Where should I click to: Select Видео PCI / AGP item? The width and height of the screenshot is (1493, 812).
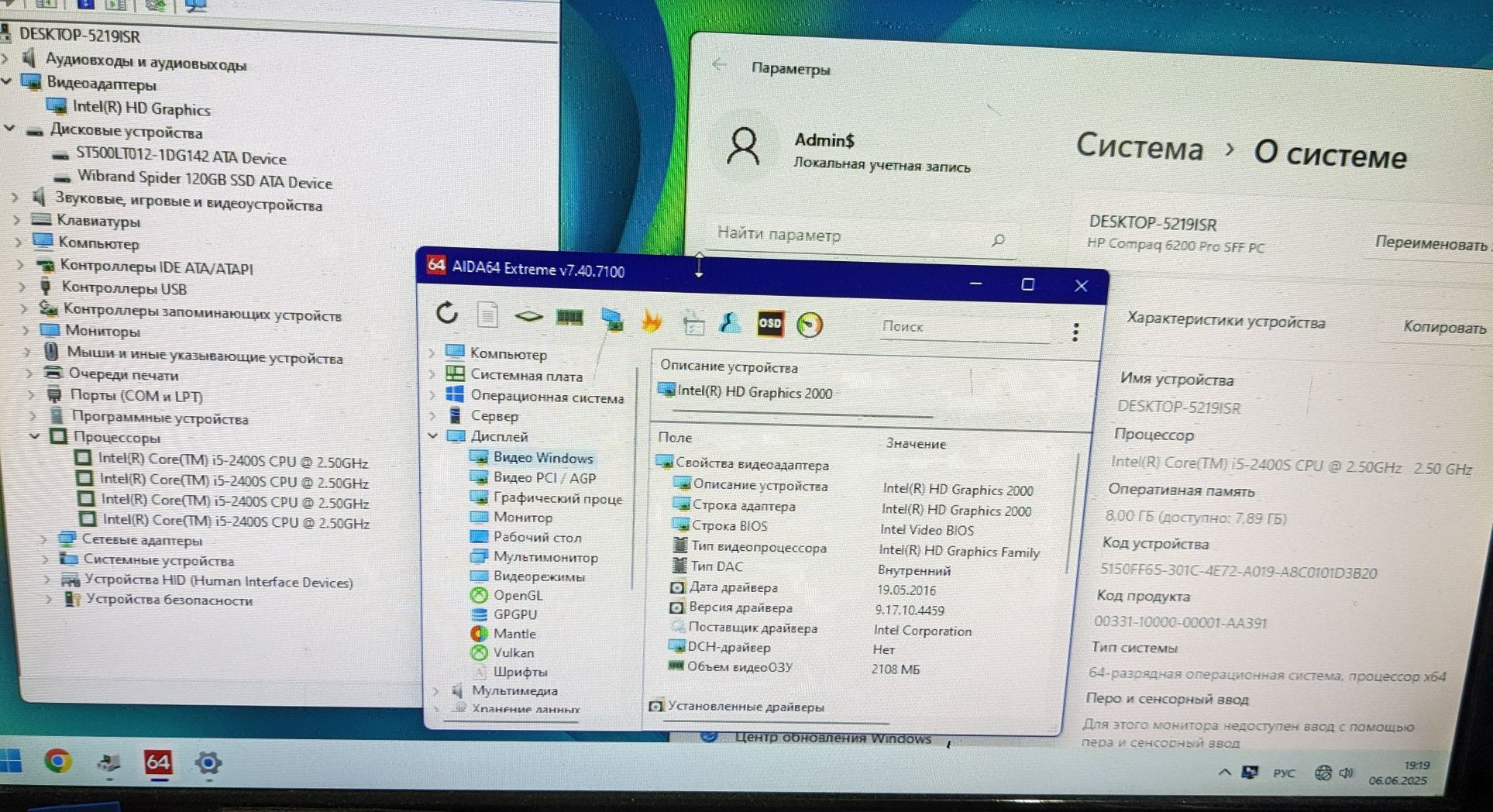(x=545, y=477)
